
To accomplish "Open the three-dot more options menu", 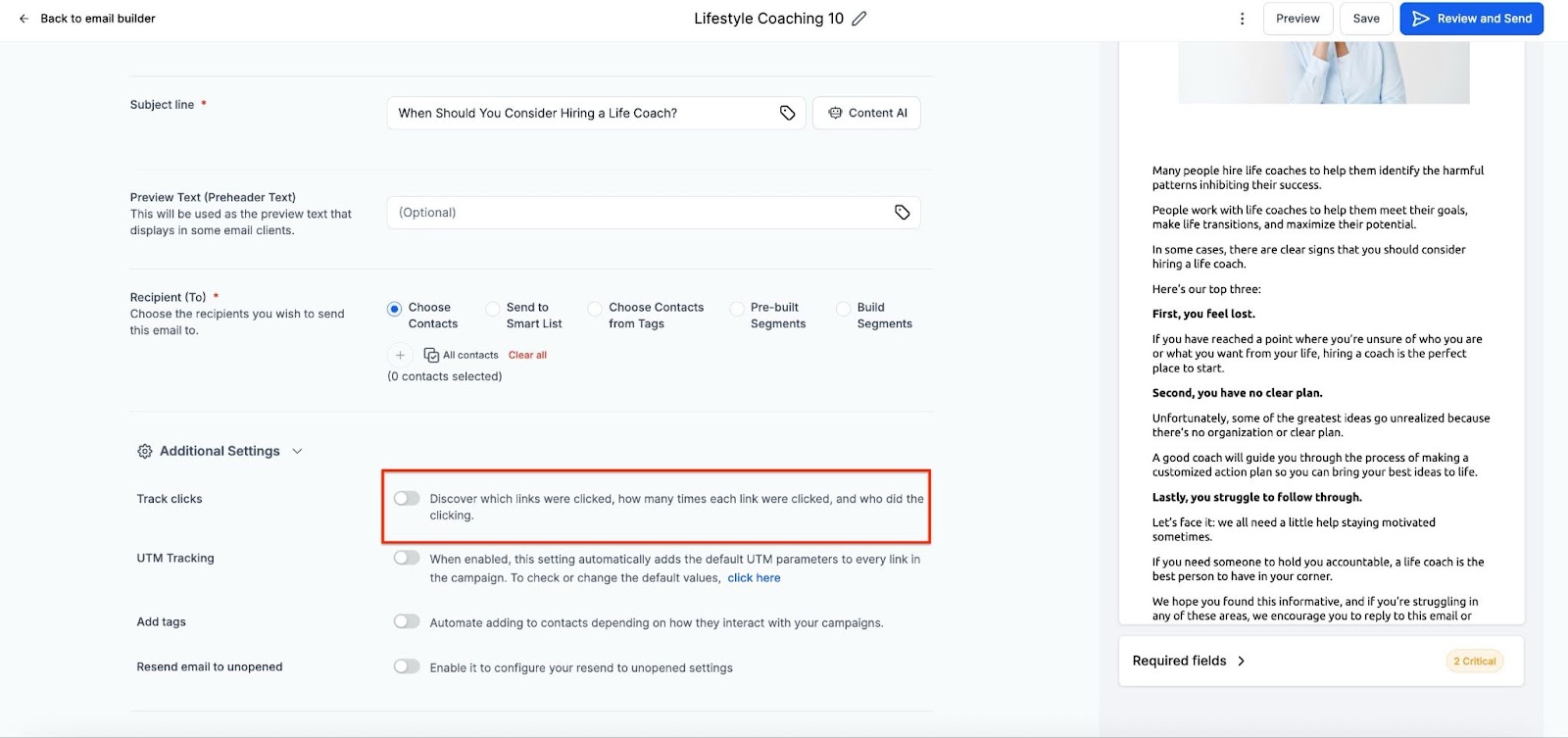I will click(x=1242, y=19).
